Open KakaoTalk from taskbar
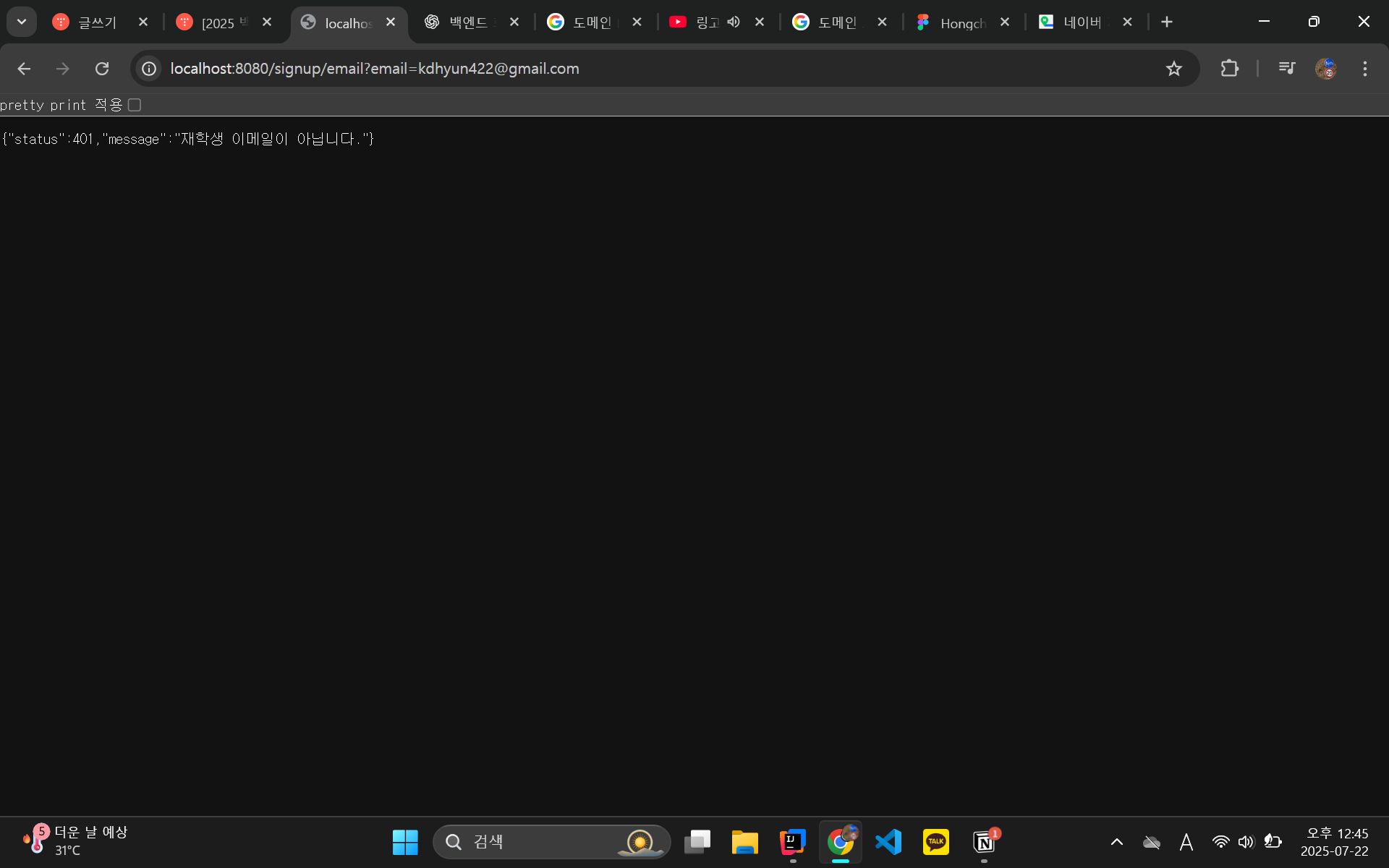 click(935, 842)
